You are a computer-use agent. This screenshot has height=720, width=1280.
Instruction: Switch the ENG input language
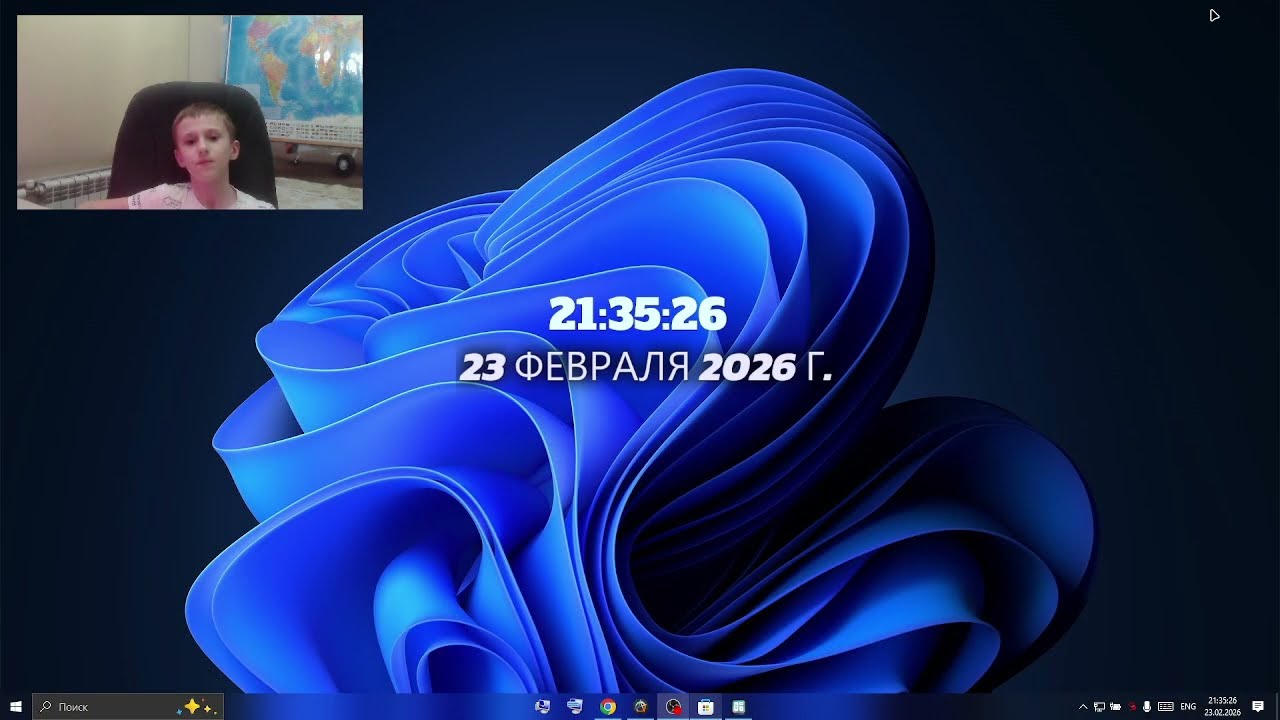1188,707
